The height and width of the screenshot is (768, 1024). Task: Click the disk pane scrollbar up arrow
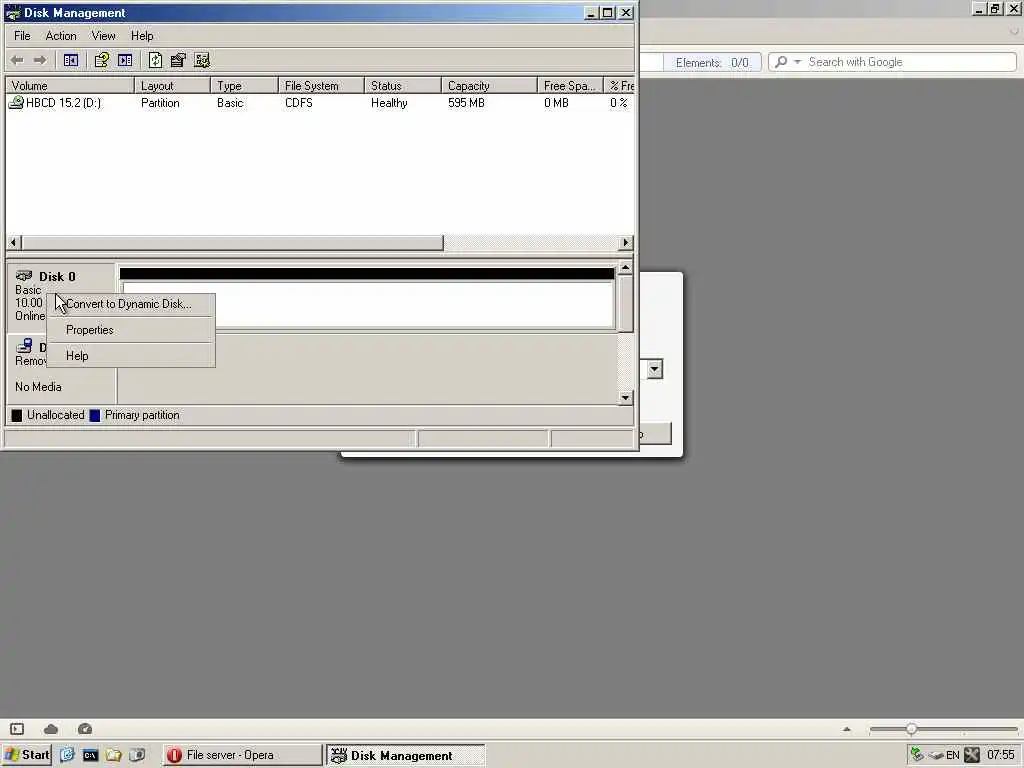[626, 268]
